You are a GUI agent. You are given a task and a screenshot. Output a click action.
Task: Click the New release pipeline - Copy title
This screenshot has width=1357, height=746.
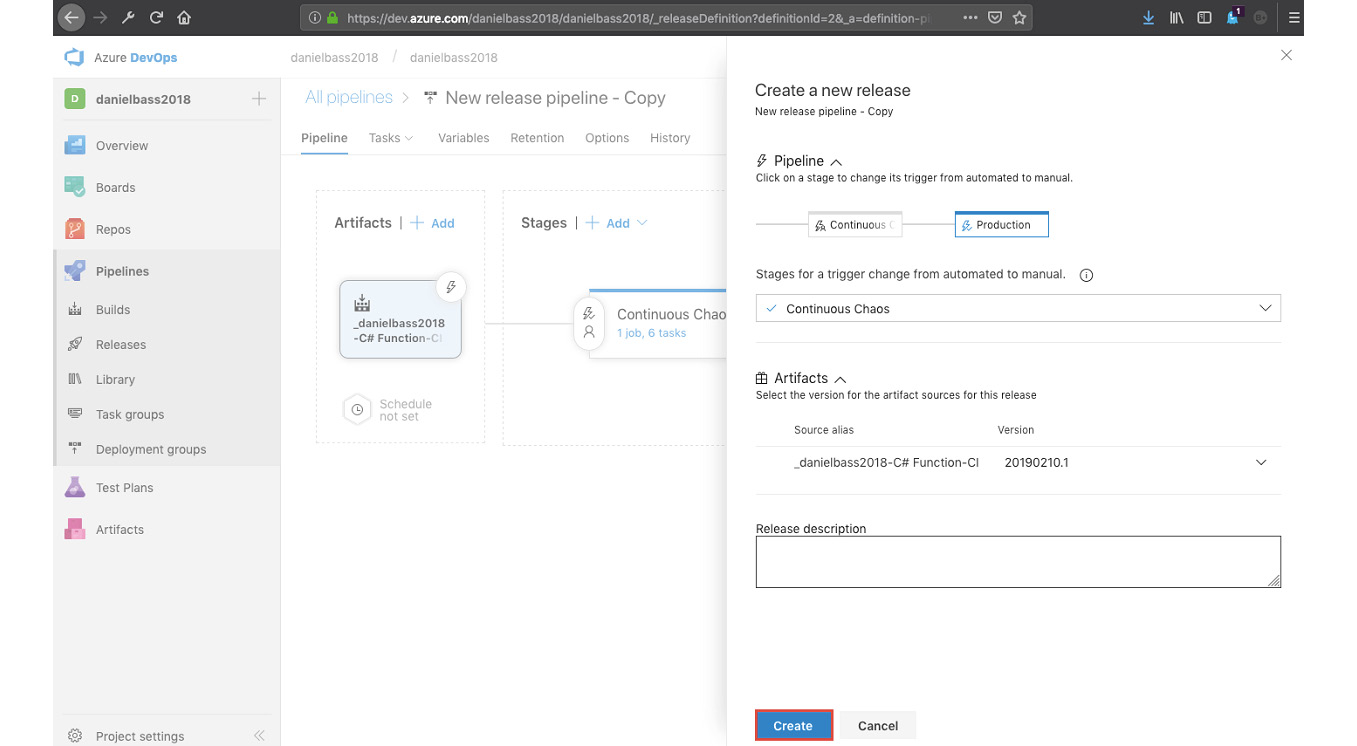point(555,98)
